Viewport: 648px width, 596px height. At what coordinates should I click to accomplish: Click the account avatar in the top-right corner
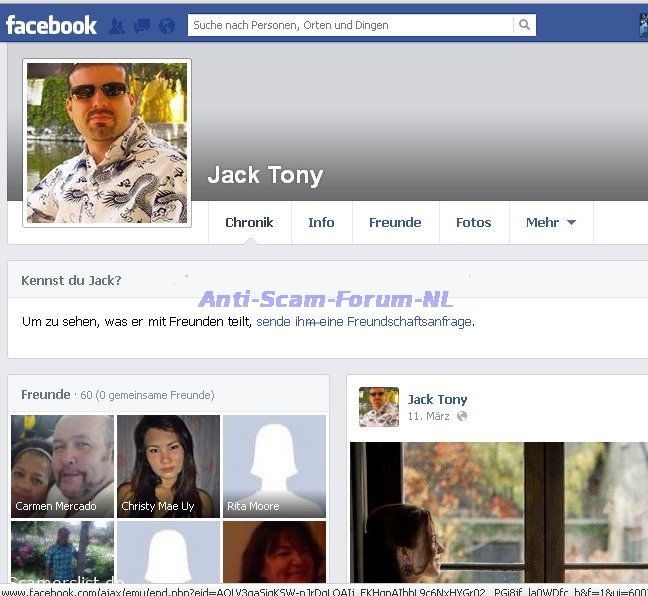point(643,26)
